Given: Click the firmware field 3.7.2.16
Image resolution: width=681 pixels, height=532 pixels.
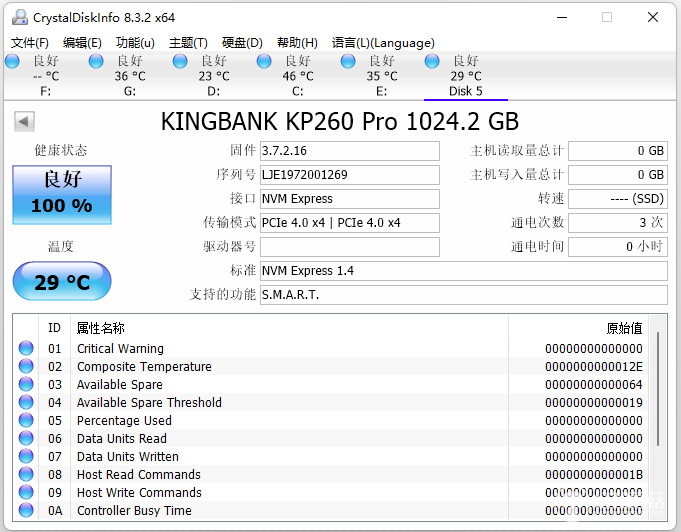Looking at the screenshot, I should pos(350,151).
